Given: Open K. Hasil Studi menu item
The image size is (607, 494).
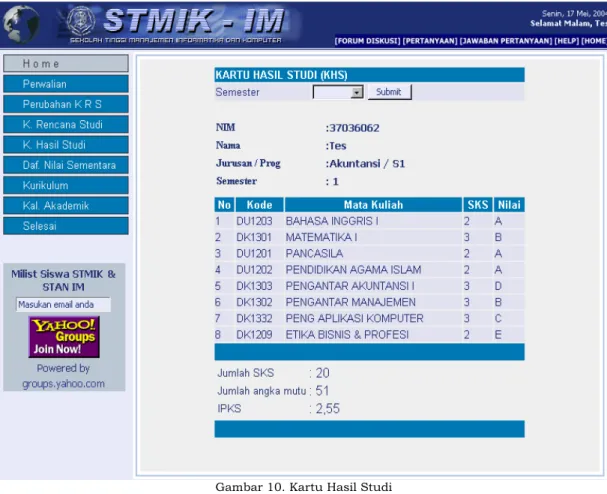Looking at the screenshot, I should coord(66,145).
